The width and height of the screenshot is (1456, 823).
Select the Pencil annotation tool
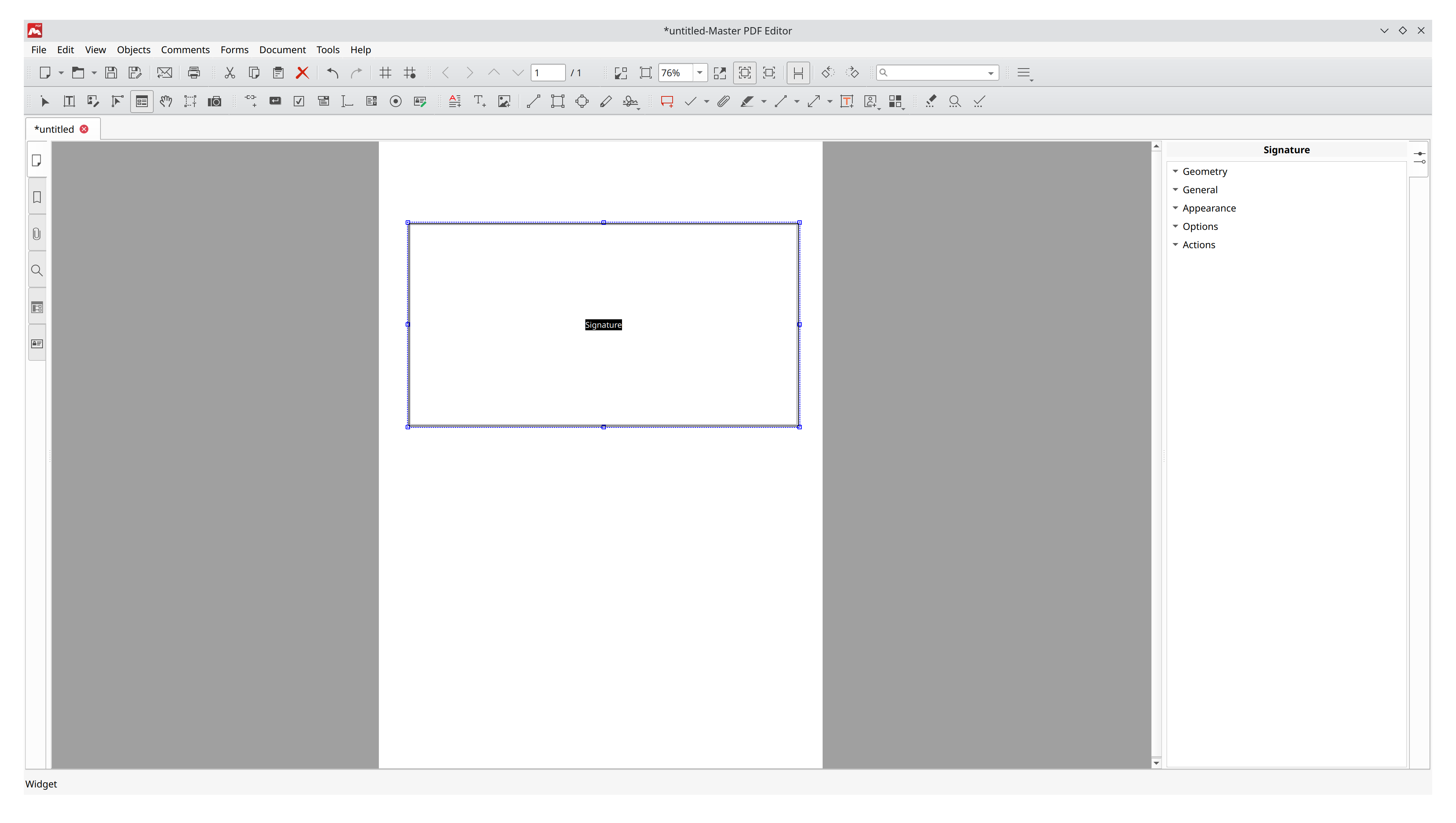click(606, 101)
